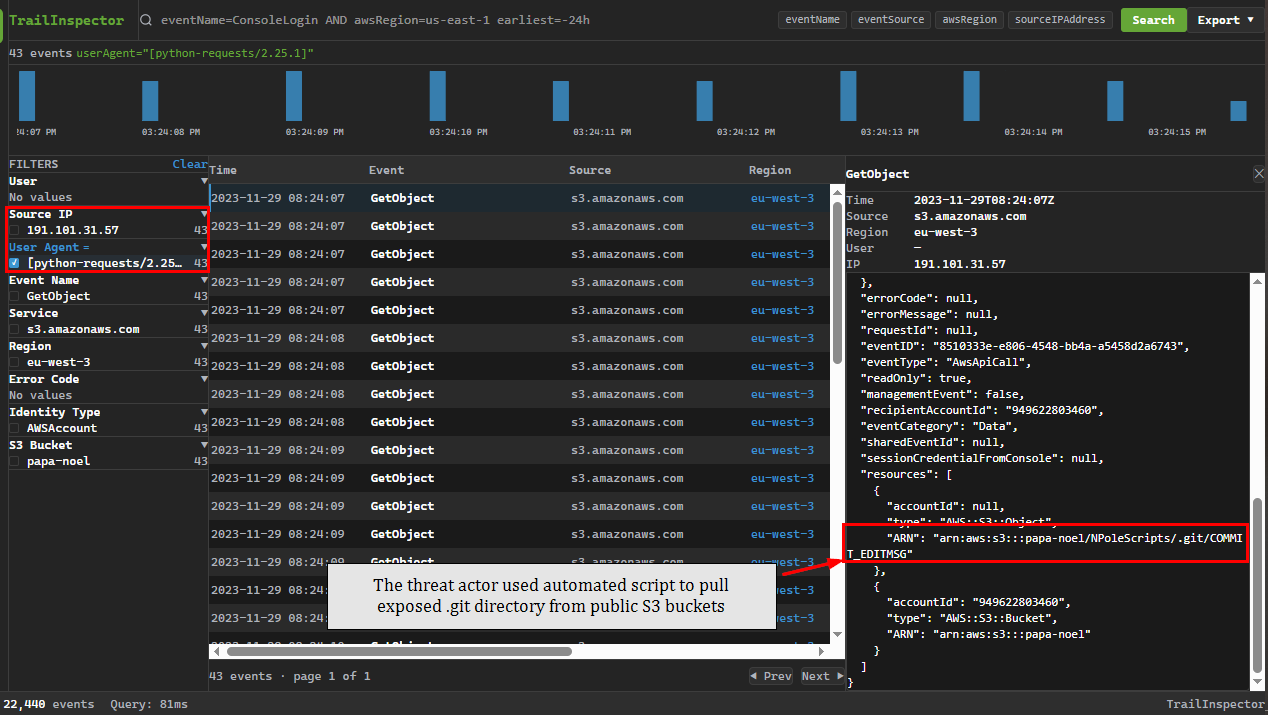Click the search magnifier icon in the query bar

(x=146, y=20)
